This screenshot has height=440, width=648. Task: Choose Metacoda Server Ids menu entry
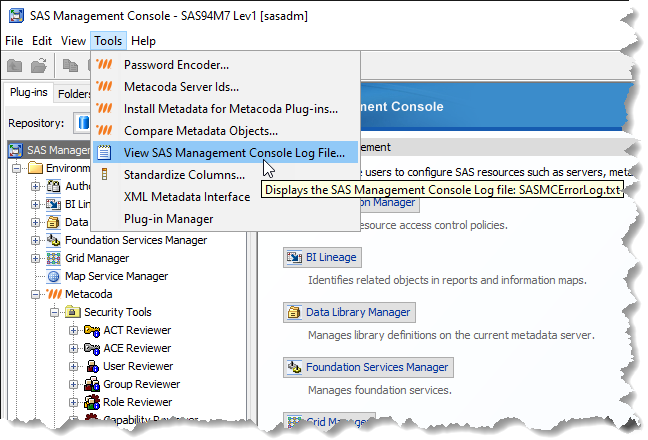226,86
